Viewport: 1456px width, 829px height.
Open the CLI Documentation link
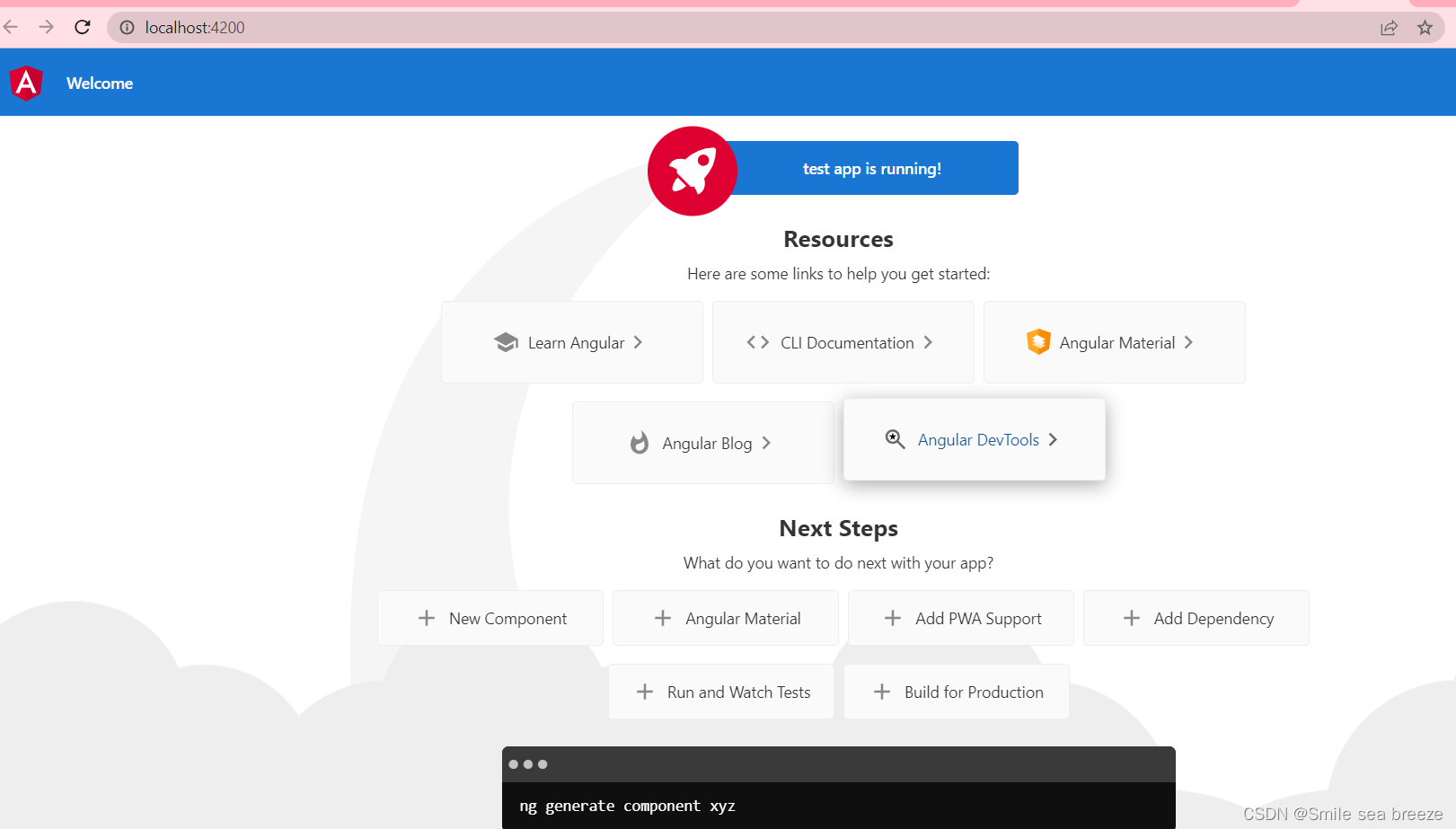tap(843, 342)
